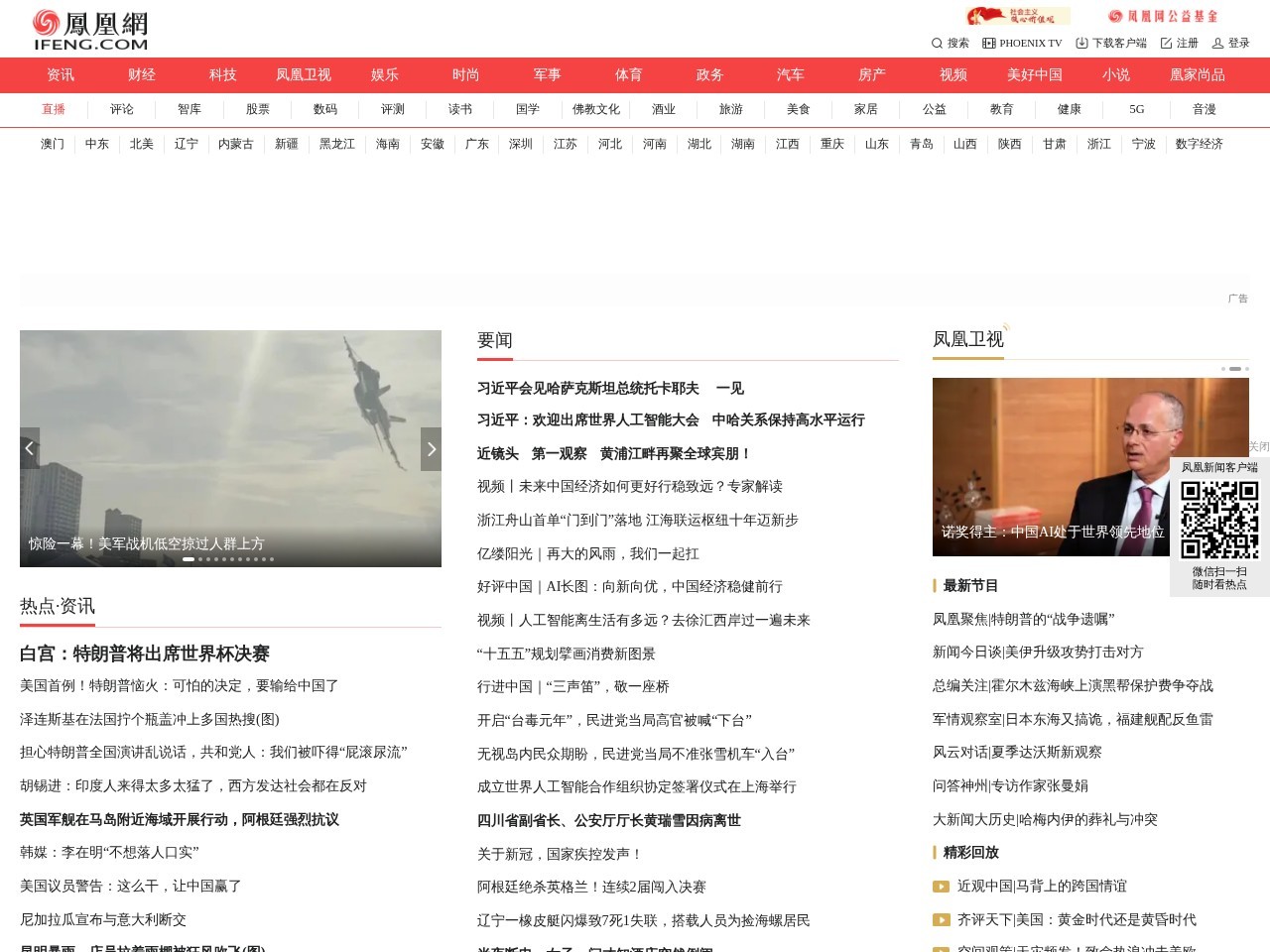
Task: Open “十五五”规划擘画消费新图景 article
Action: tap(567, 654)
